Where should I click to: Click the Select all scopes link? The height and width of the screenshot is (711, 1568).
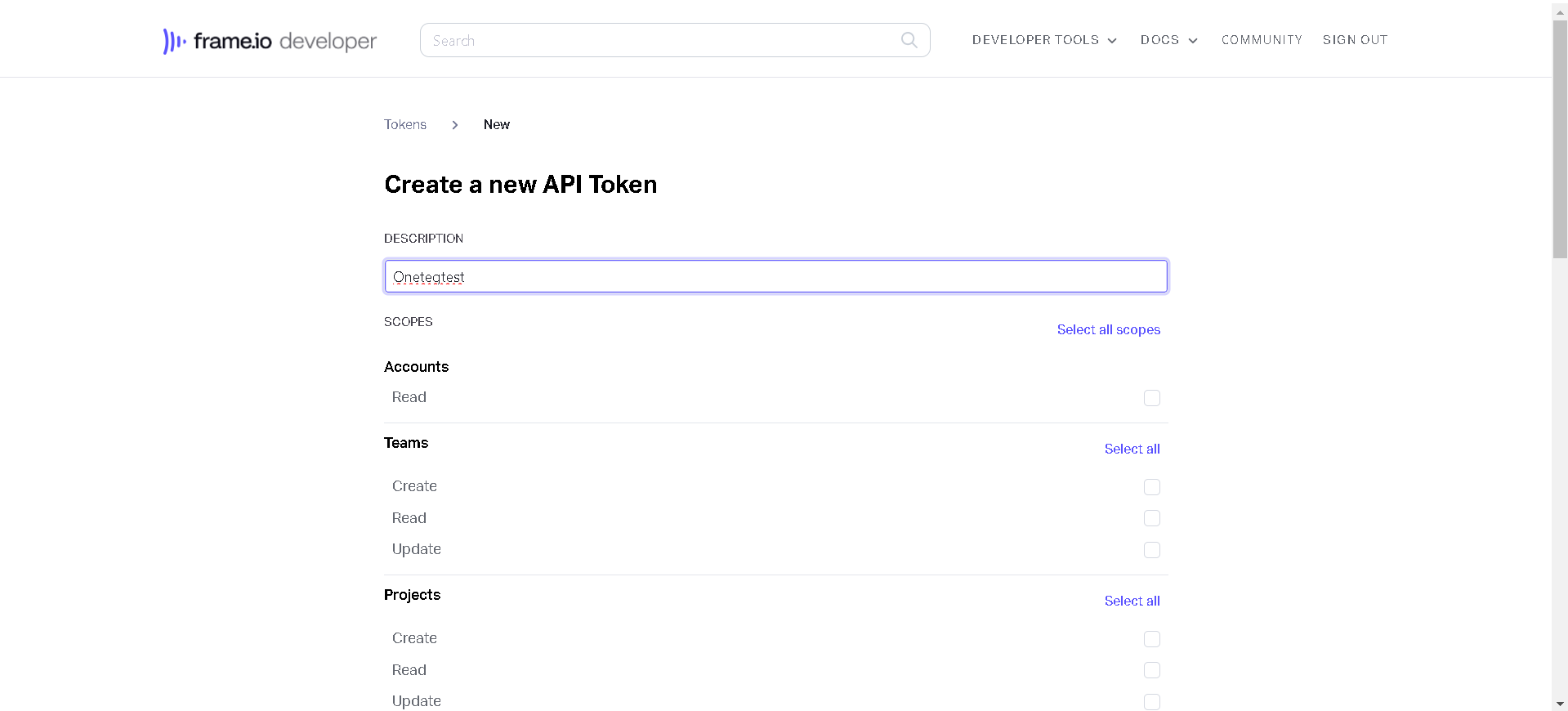(x=1108, y=329)
